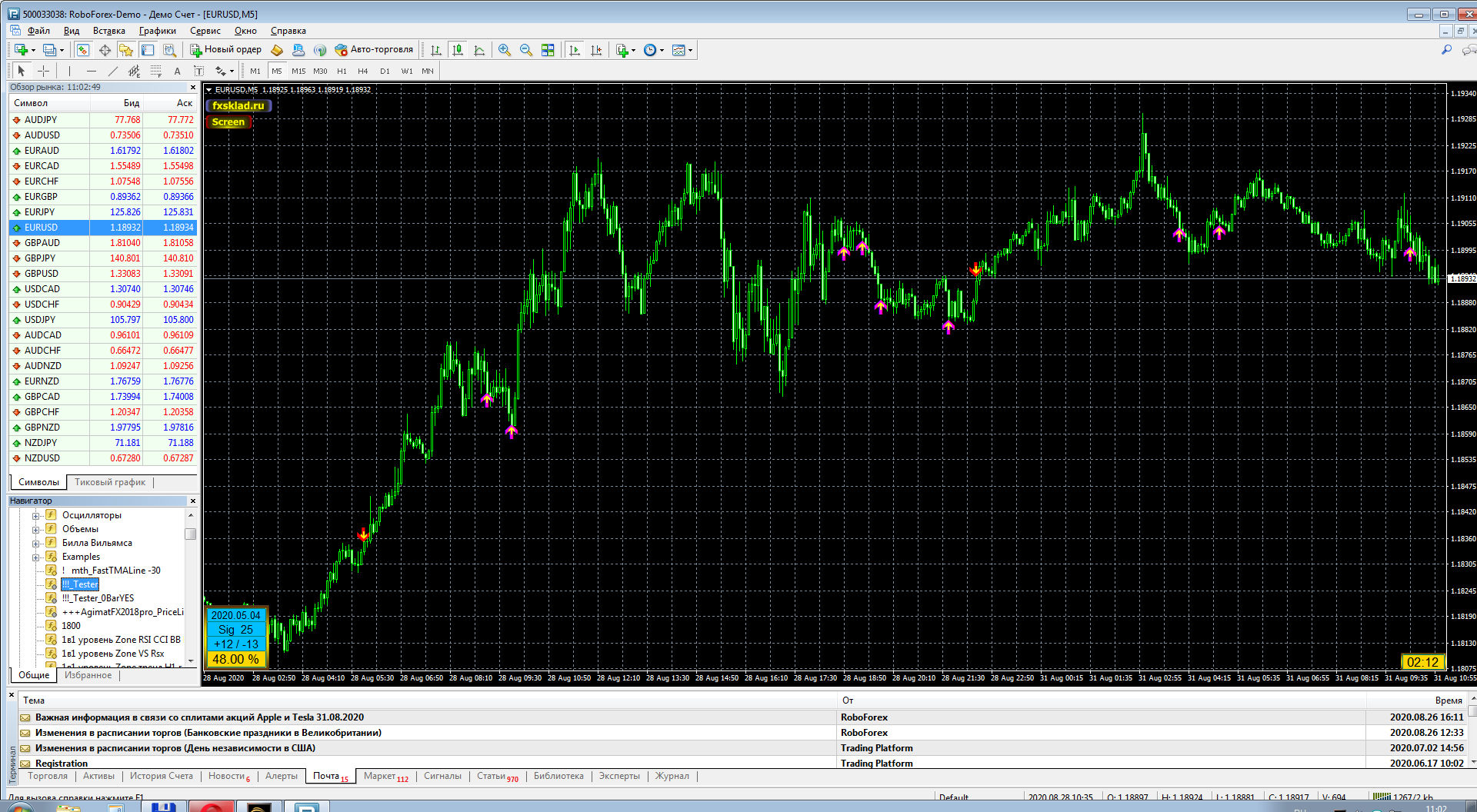The image size is (1477, 812).
Task: Switch chart to line chart mode
Action: coord(479,50)
